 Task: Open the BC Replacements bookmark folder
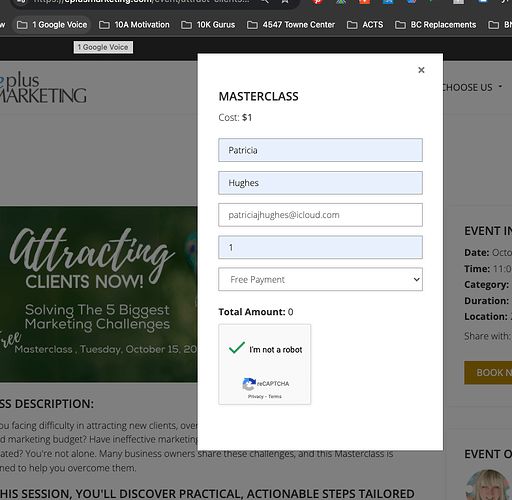(x=435, y=25)
